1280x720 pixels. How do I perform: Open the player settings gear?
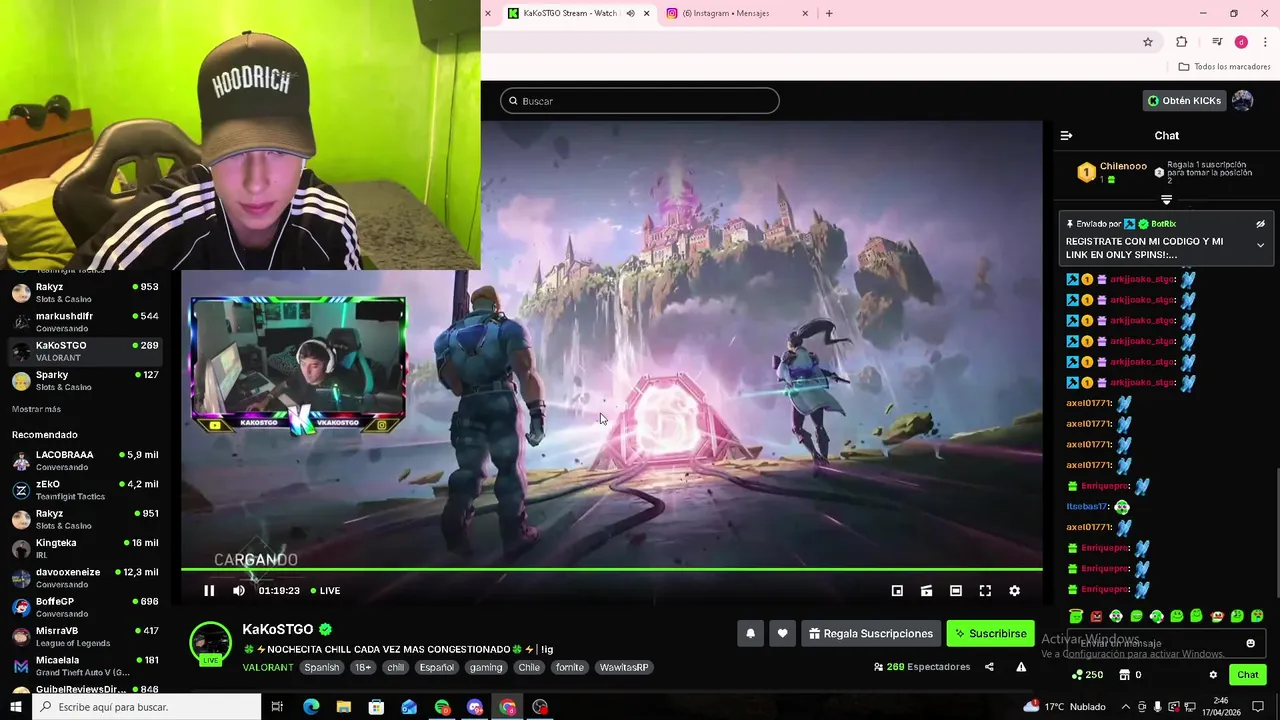point(1014,591)
